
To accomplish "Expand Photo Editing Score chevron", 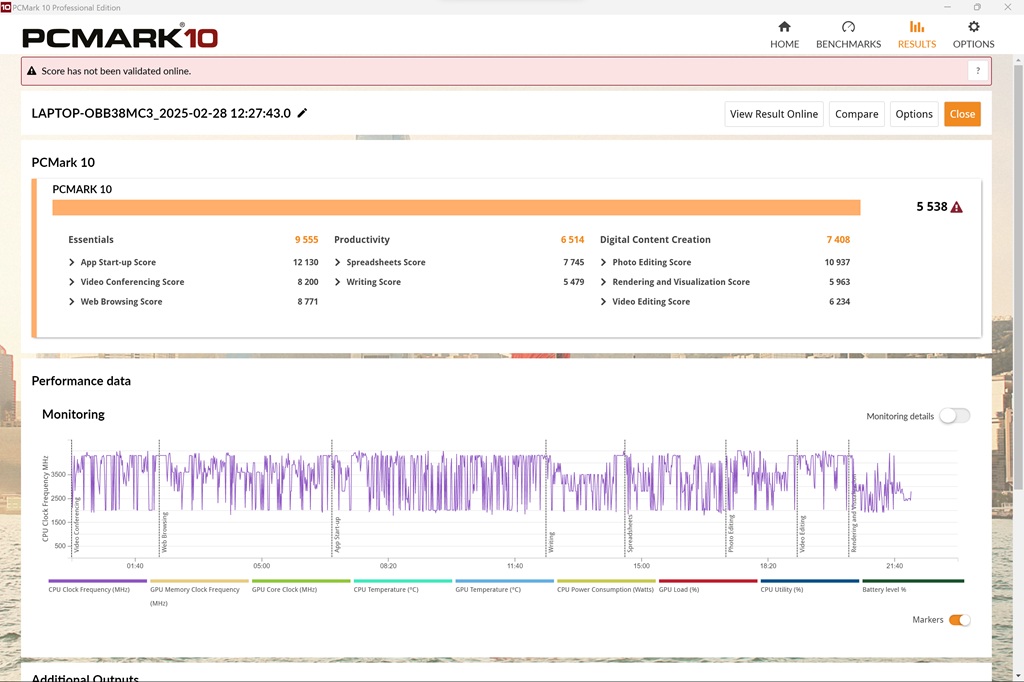I will point(604,262).
